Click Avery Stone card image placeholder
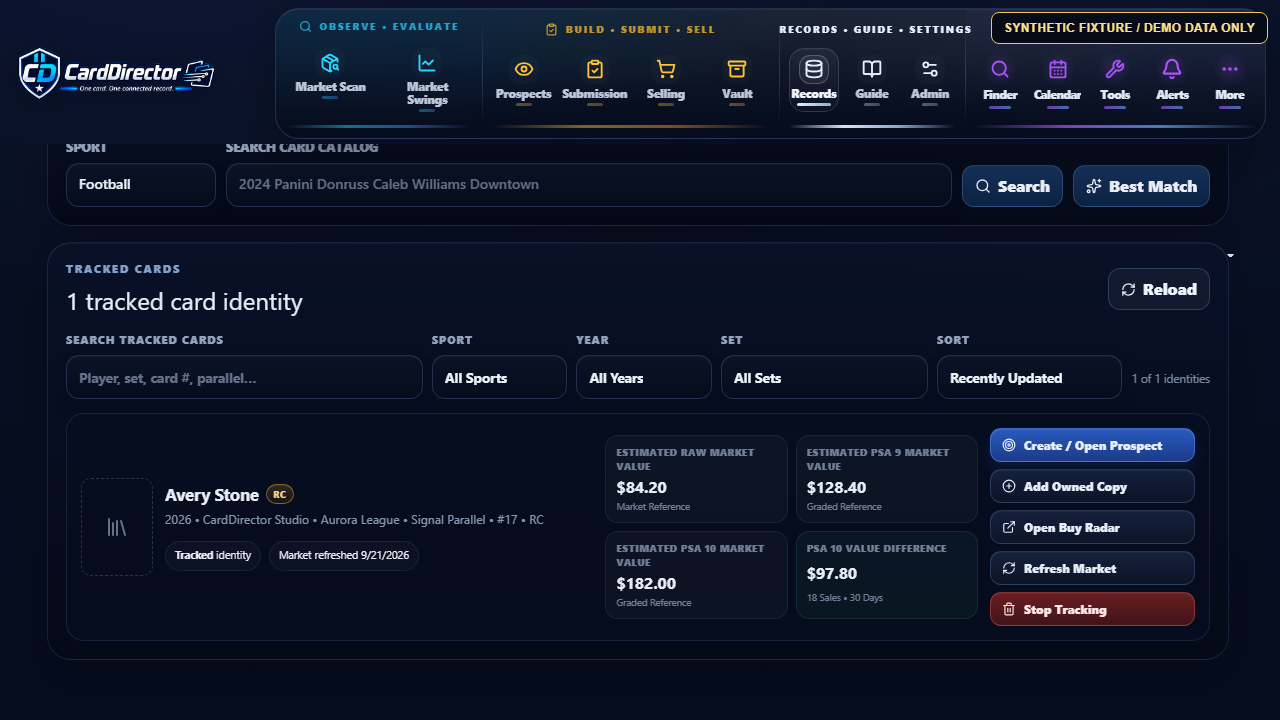Image resolution: width=1280 pixels, height=720 pixels. (117, 527)
